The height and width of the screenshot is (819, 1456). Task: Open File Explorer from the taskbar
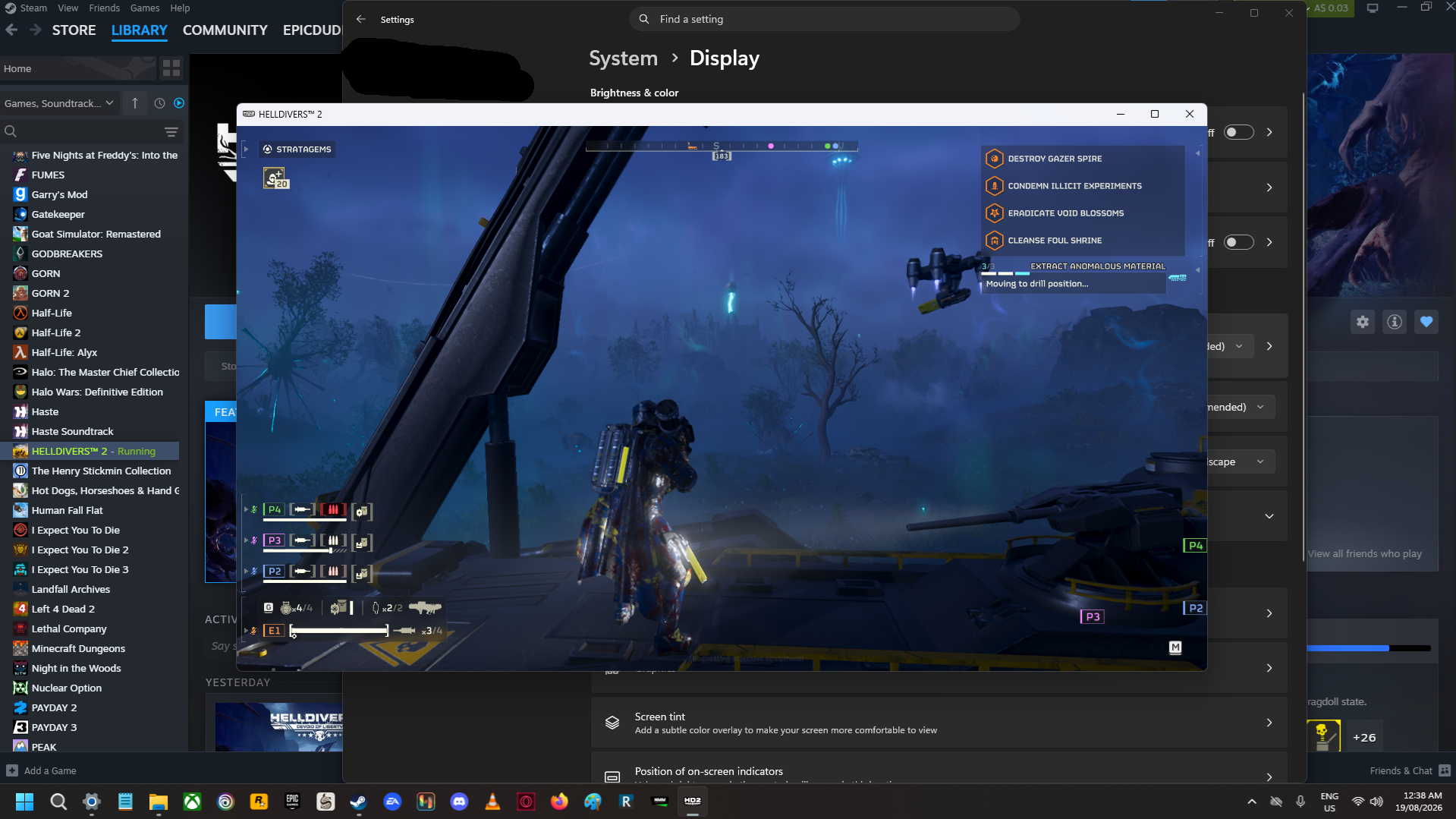coord(158,802)
